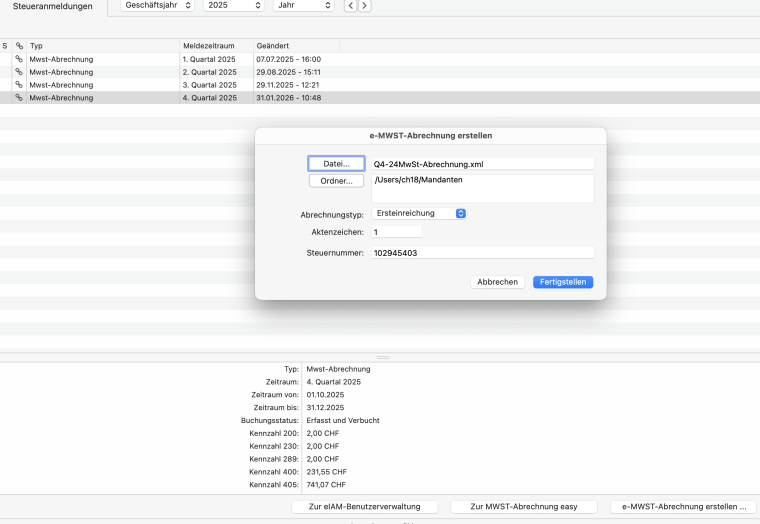Choose folder via Ordner... button
Image resolution: width=760 pixels, height=524 pixels.
click(x=335, y=181)
